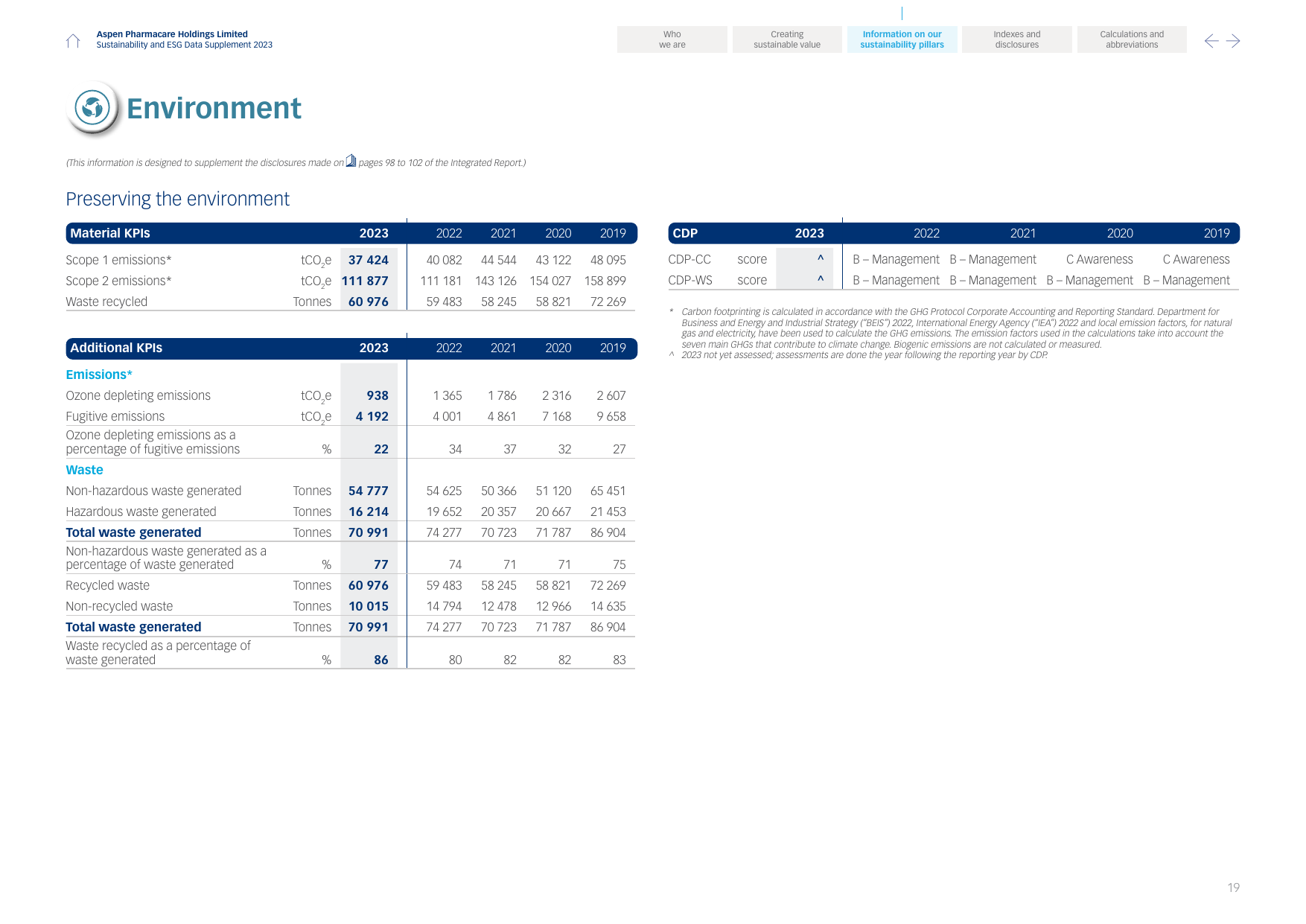Viewport: 1306px width, 924px height.
Task: Click the carbon footprinting footnote text
Action: pos(957,328)
